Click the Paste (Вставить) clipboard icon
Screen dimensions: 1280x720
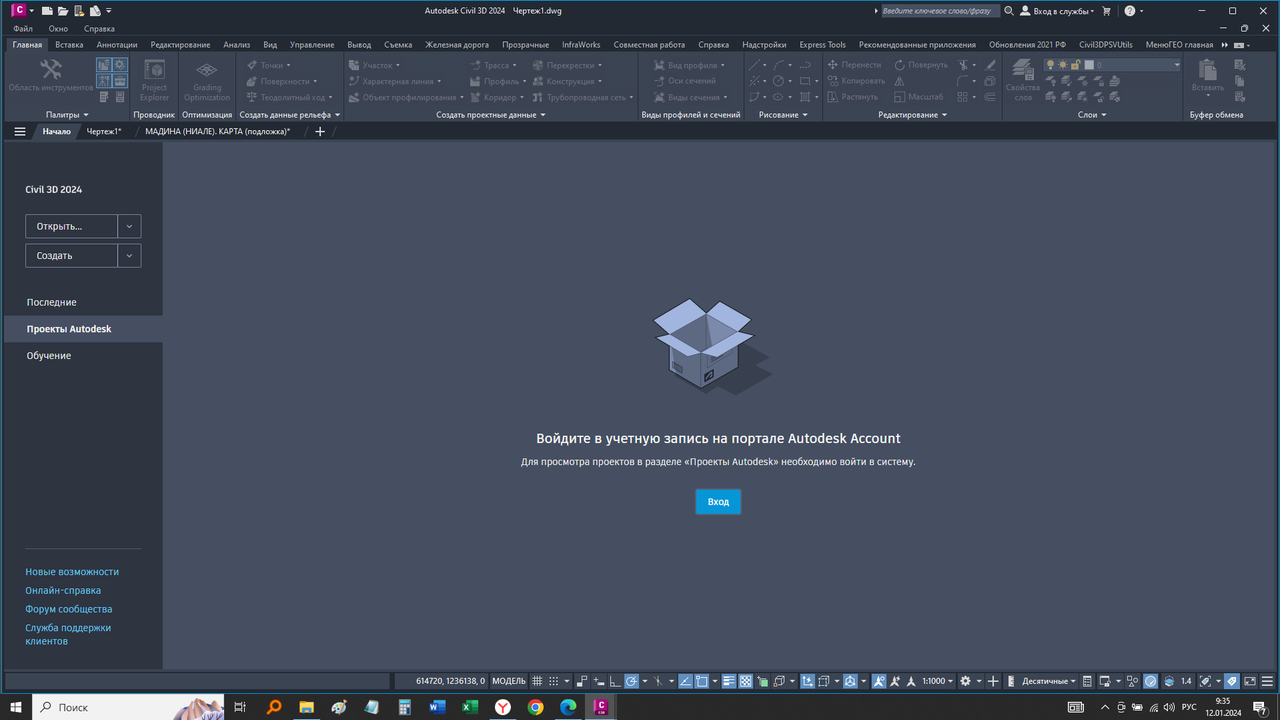(1207, 70)
